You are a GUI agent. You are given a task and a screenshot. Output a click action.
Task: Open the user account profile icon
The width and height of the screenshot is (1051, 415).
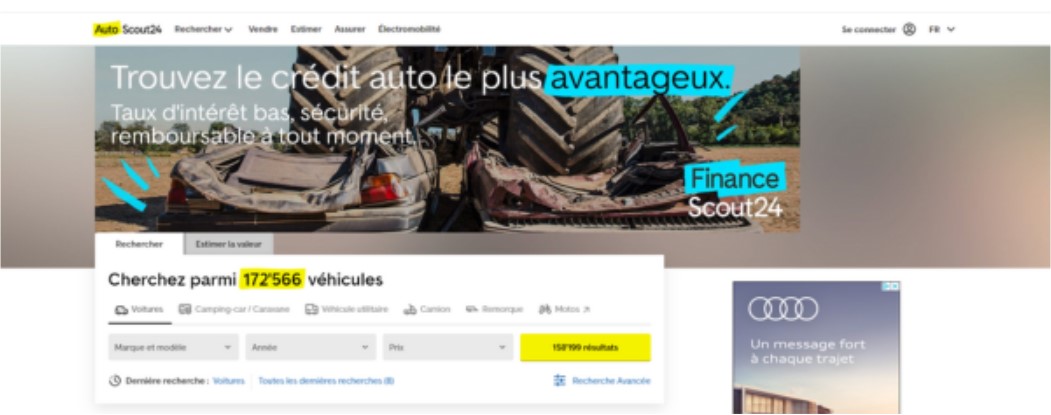[x=909, y=29]
